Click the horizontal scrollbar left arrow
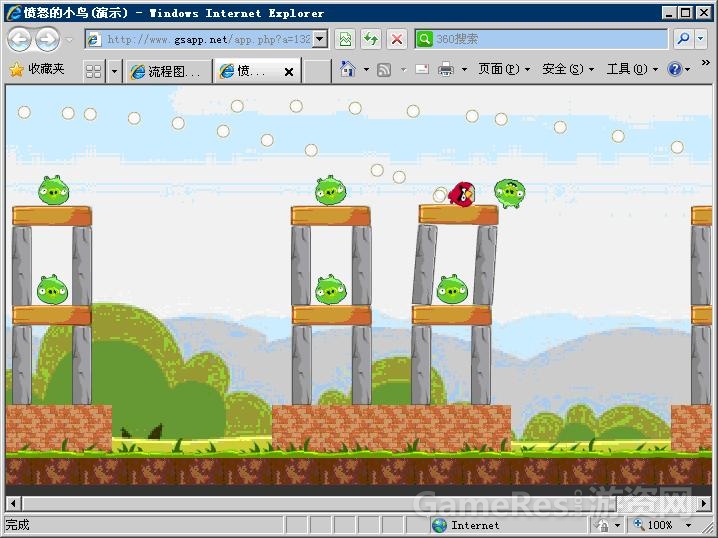This screenshot has width=718, height=538. (x=13, y=504)
